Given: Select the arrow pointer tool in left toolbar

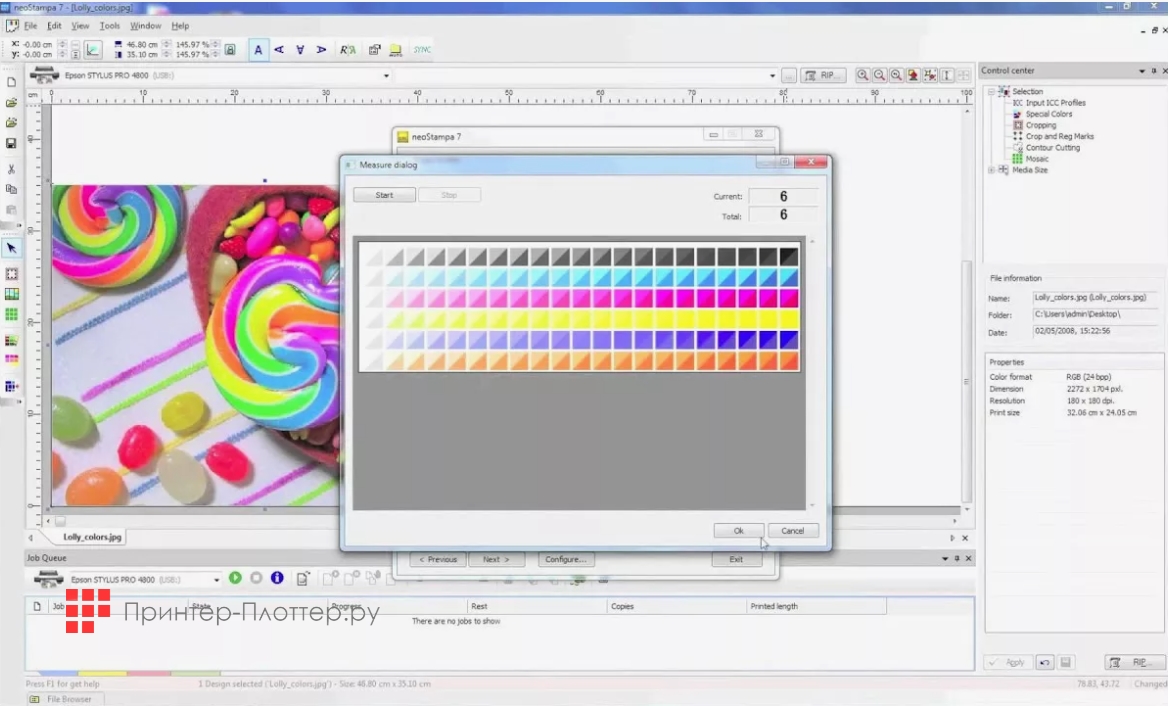Looking at the screenshot, I should [x=12, y=247].
